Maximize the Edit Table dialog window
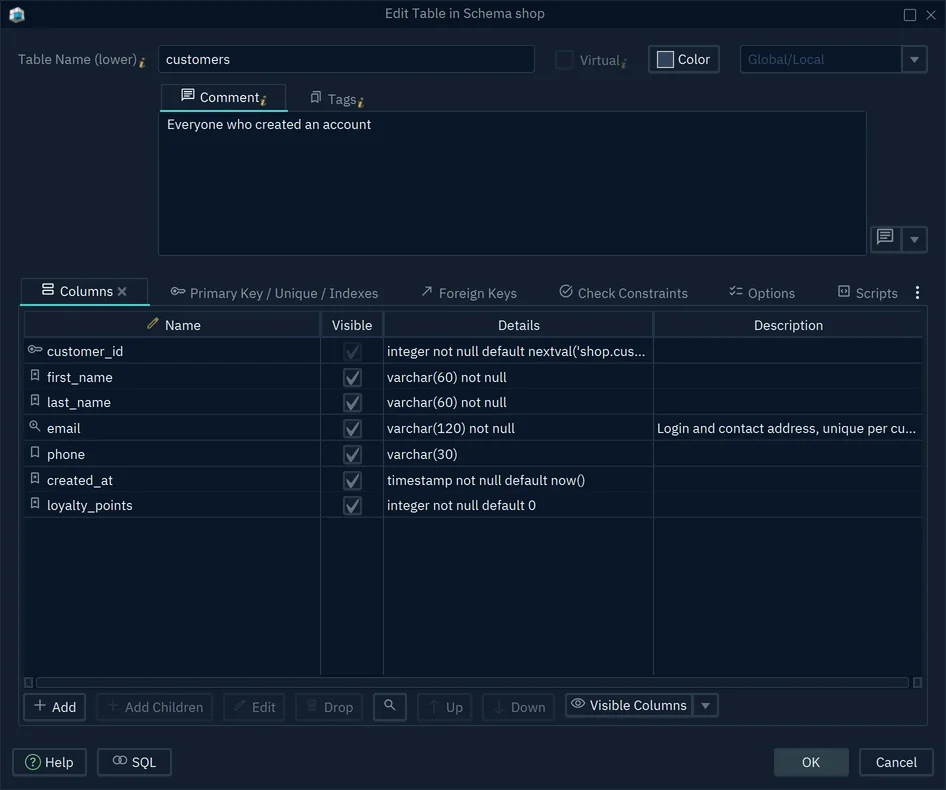 (910, 15)
